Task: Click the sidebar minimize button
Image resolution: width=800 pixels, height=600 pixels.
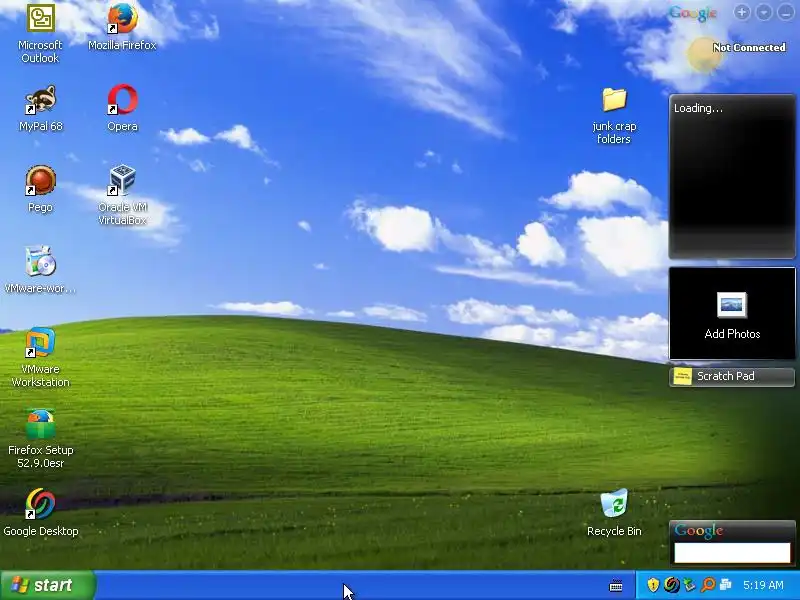Action: point(786,12)
